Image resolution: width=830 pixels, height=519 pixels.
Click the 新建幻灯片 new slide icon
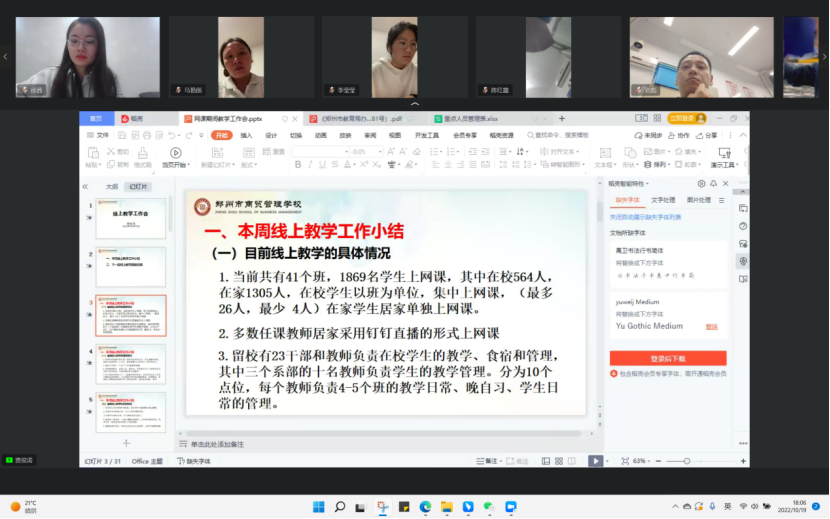[x=216, y=153]
